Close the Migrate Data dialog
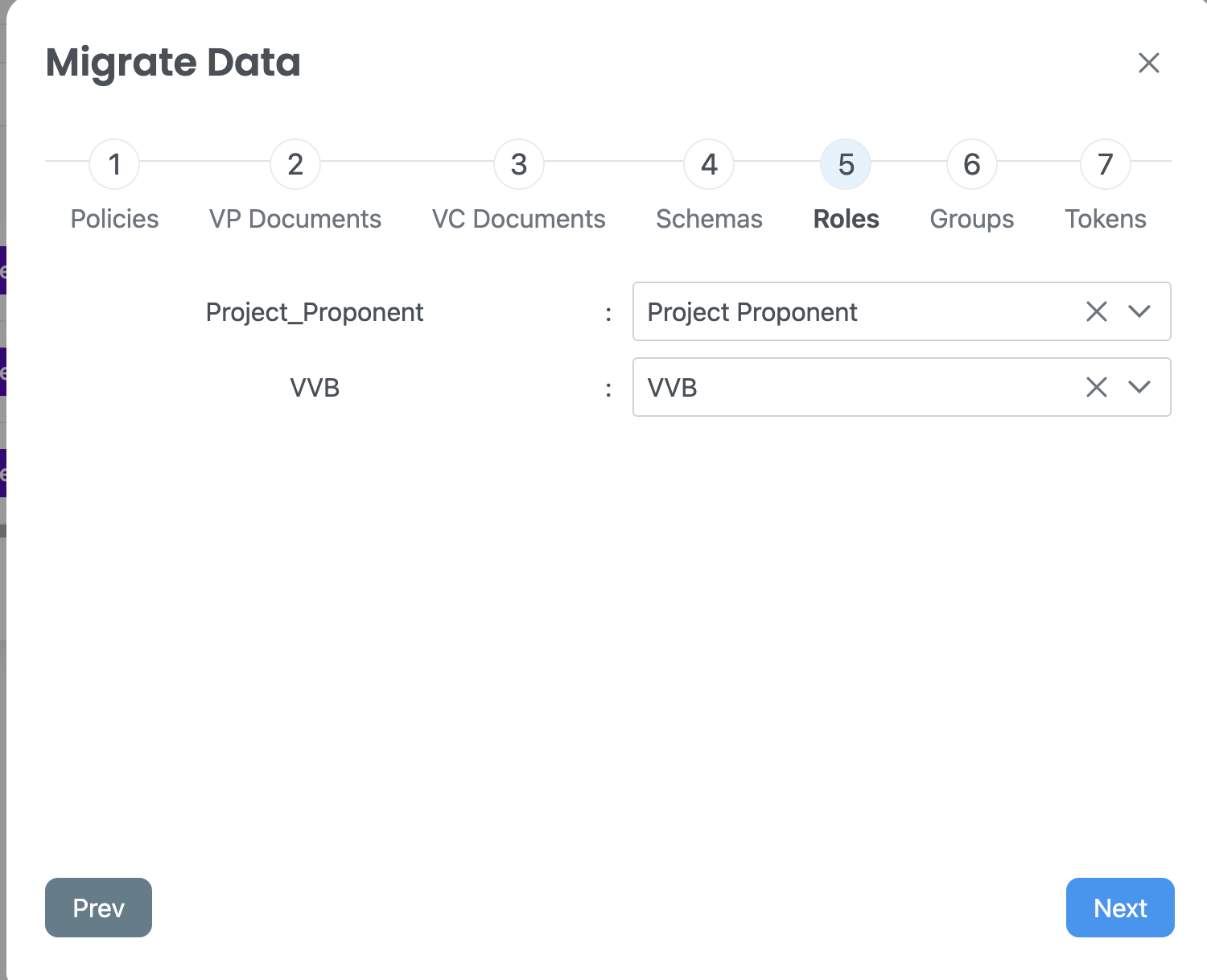The image size is (1207, 980). pyautogui.click(x=1148, y=63)
